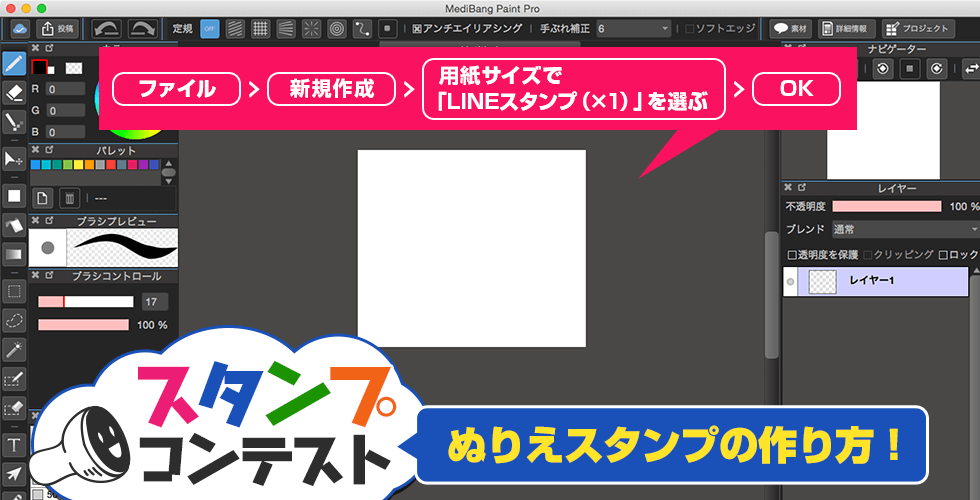The image size is (980, 500).
Task: Flip the canvas view horizontally in navigator
Action: 971,68
